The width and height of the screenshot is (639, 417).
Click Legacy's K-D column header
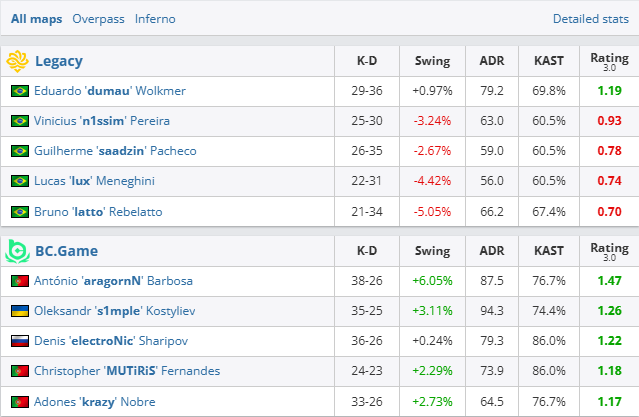(367, 61)
